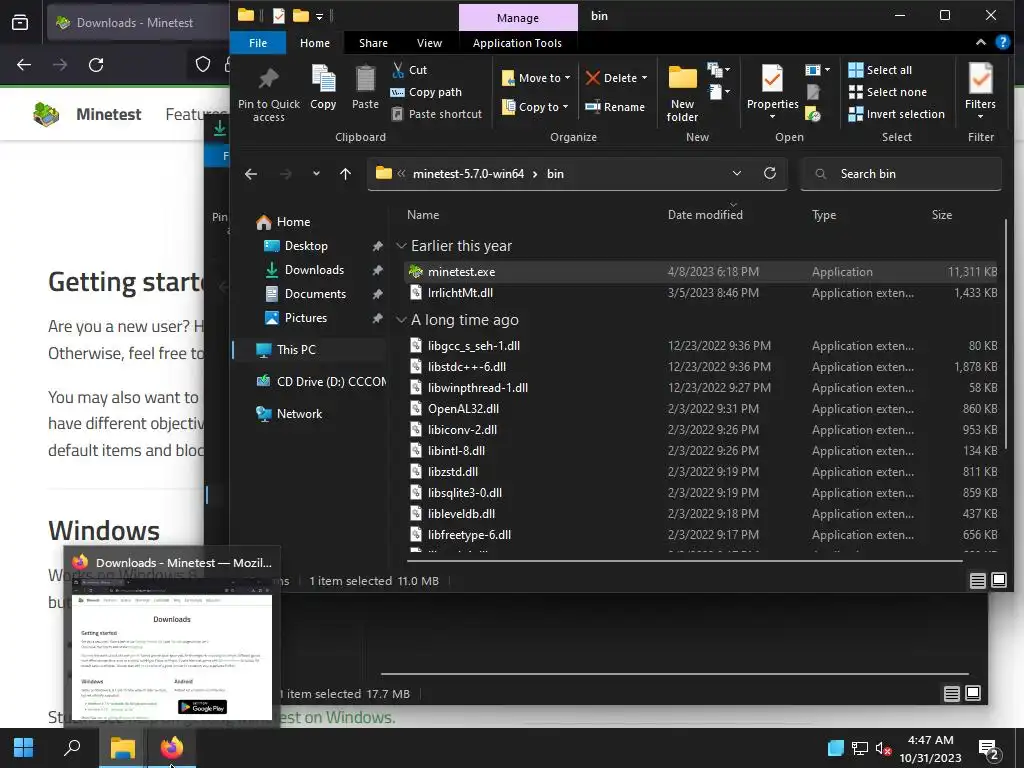Click the Manage contextual tab
The image size is (1024, 768).
pos(518,18)
